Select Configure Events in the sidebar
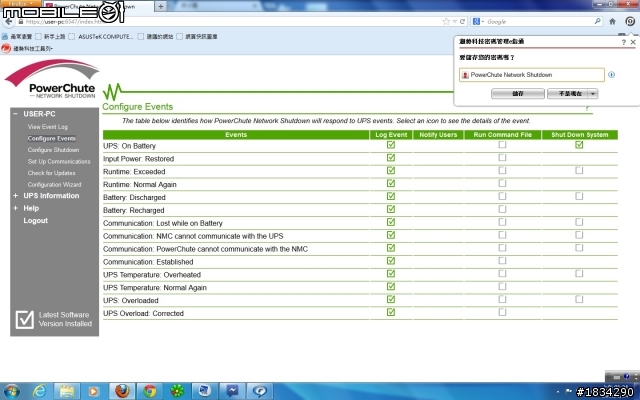 click(52, 138)
